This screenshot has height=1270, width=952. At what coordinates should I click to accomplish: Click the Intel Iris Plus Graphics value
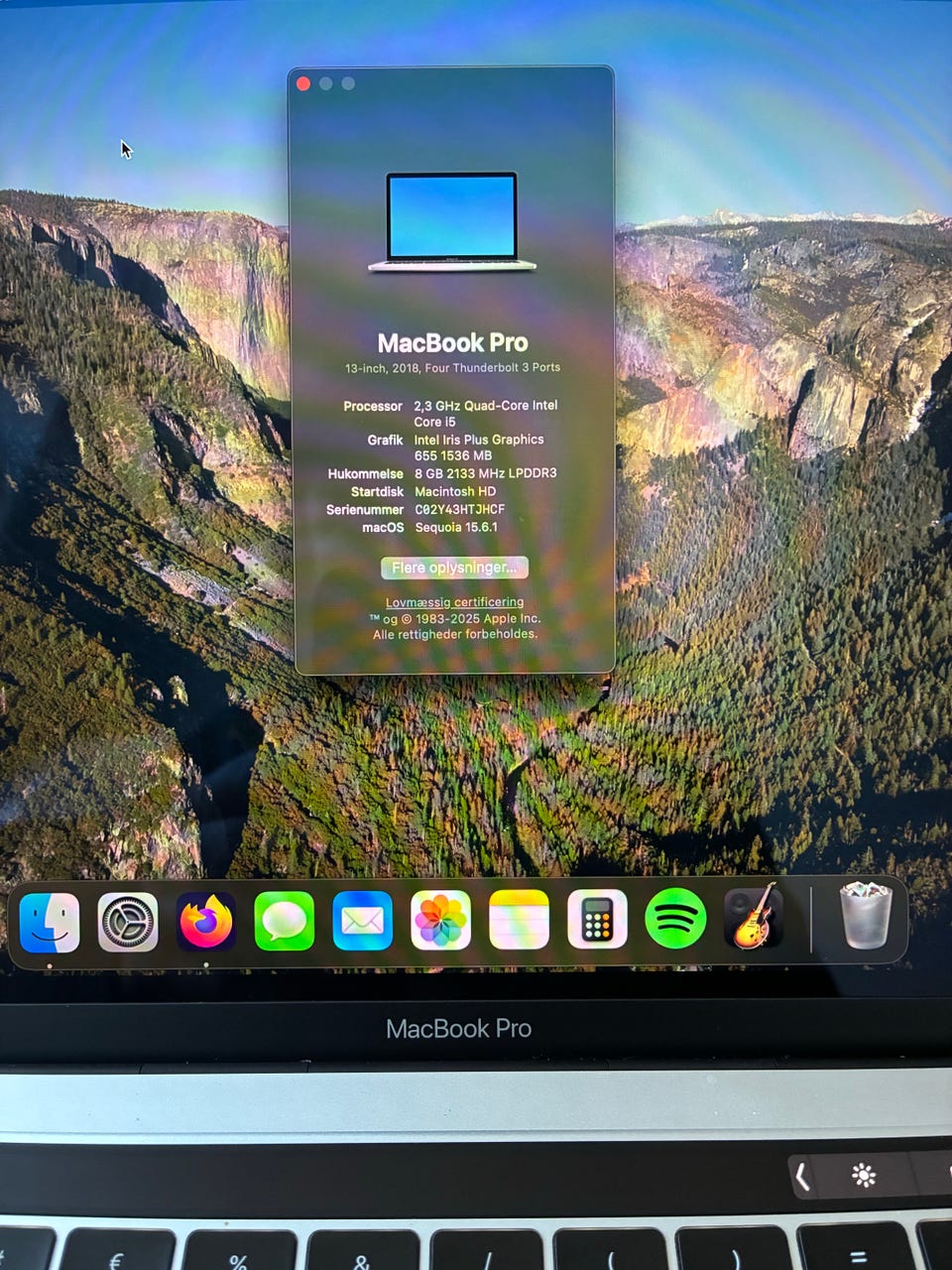coord(479,447)
